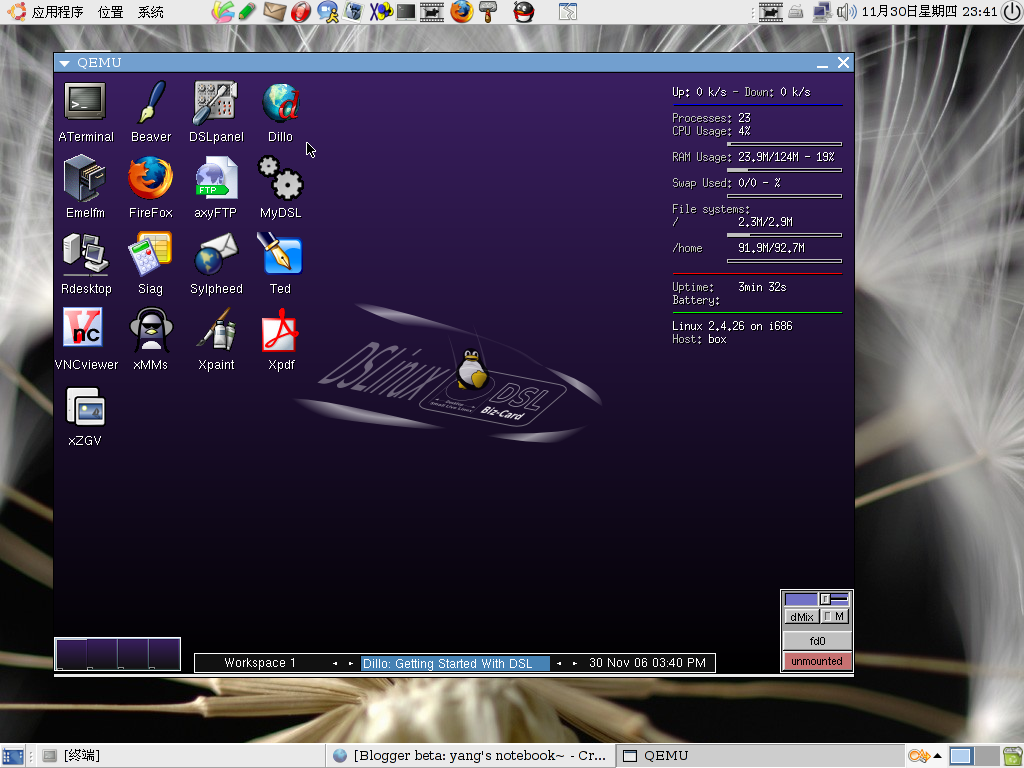Toggle the M mute checkbox in dMix panel
The width and height of the screenshot is (1024, 768).
[x=834, y=616]
